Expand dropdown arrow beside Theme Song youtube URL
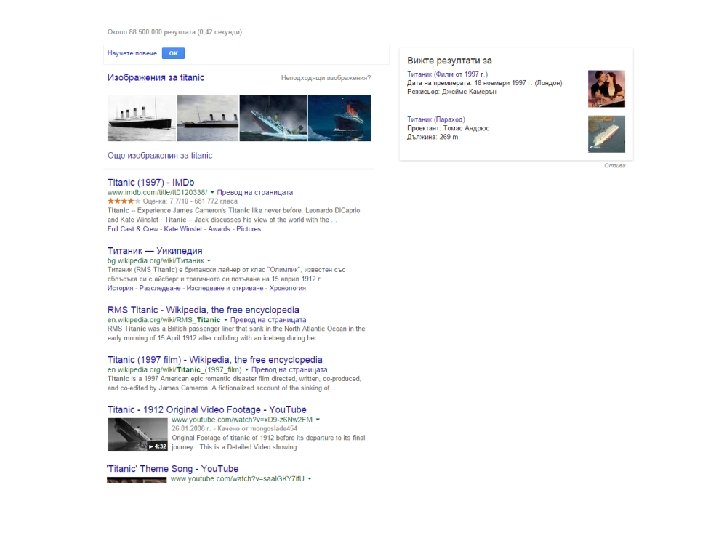 (309, 479)
